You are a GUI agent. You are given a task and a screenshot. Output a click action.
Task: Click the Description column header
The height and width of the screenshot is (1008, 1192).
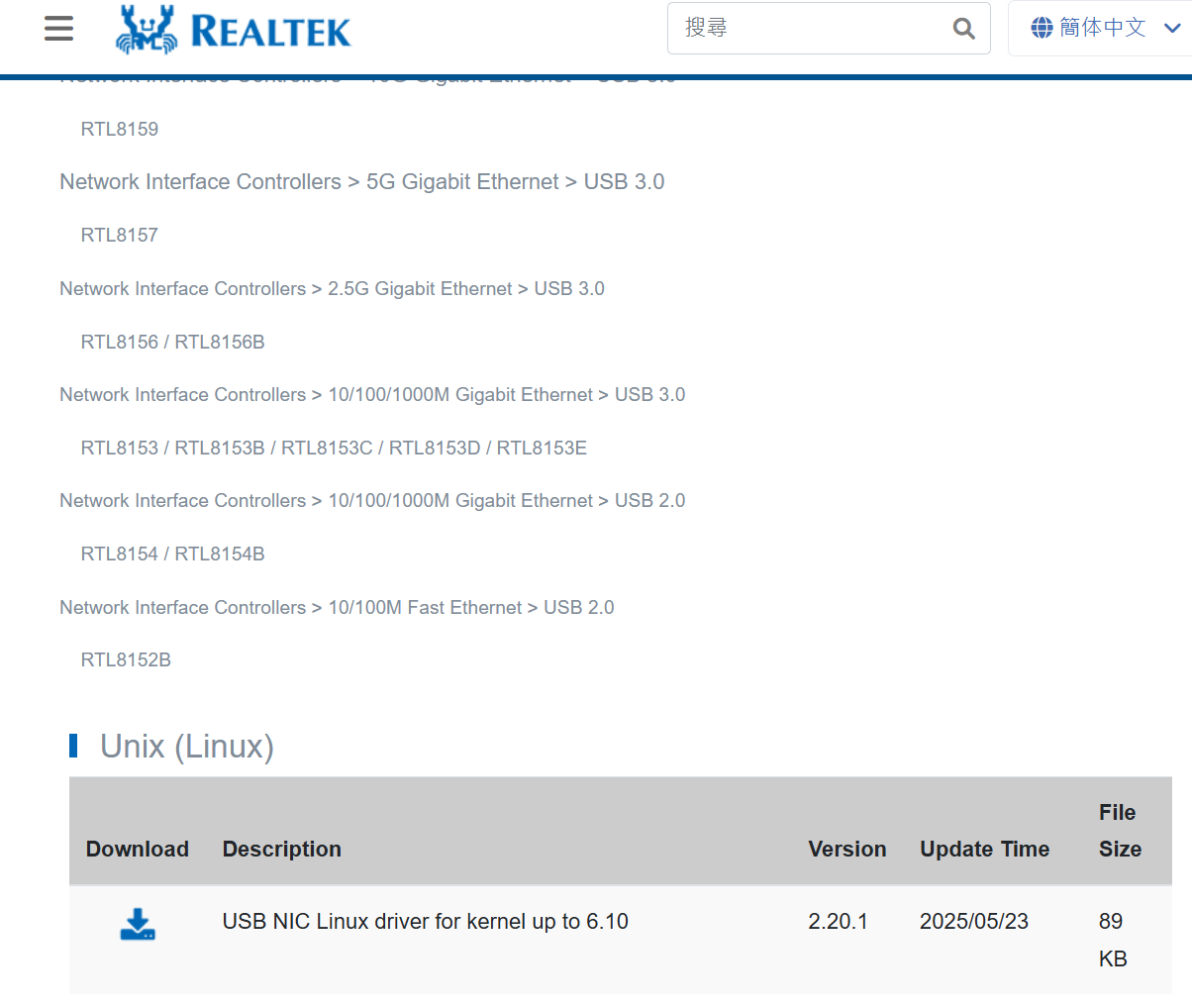pos(282,849)
